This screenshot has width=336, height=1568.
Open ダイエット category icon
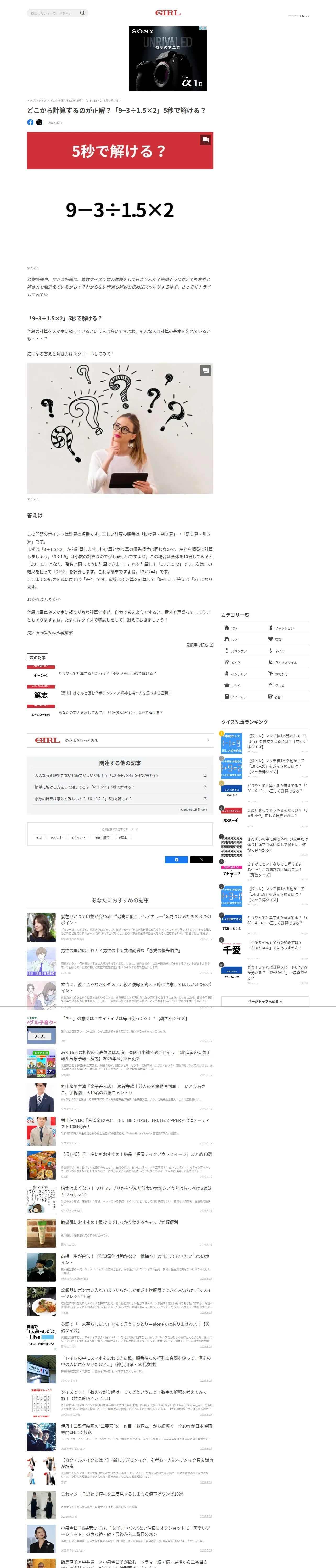(x=227, y=697)
